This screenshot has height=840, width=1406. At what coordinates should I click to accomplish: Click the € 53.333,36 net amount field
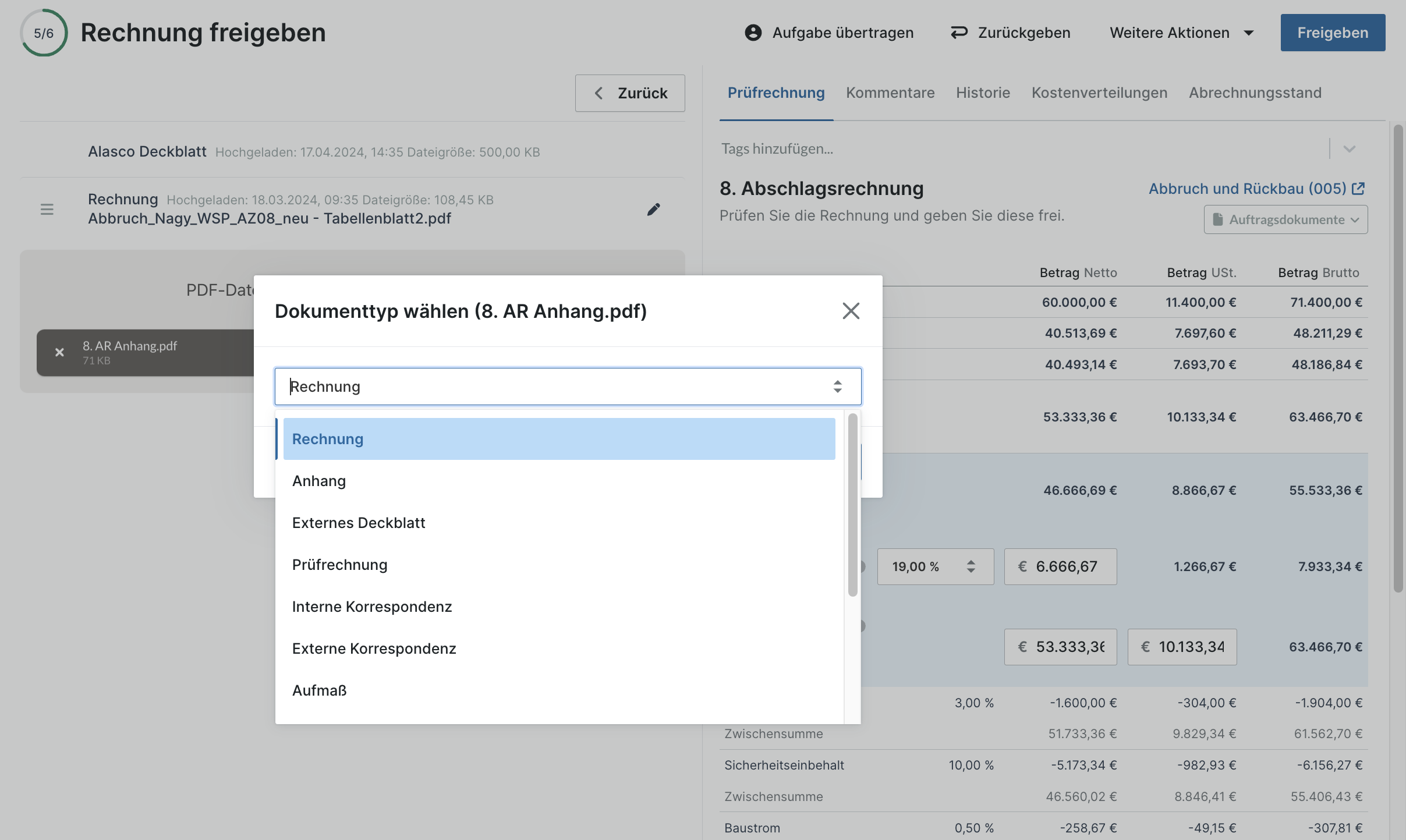point(1060,647)
